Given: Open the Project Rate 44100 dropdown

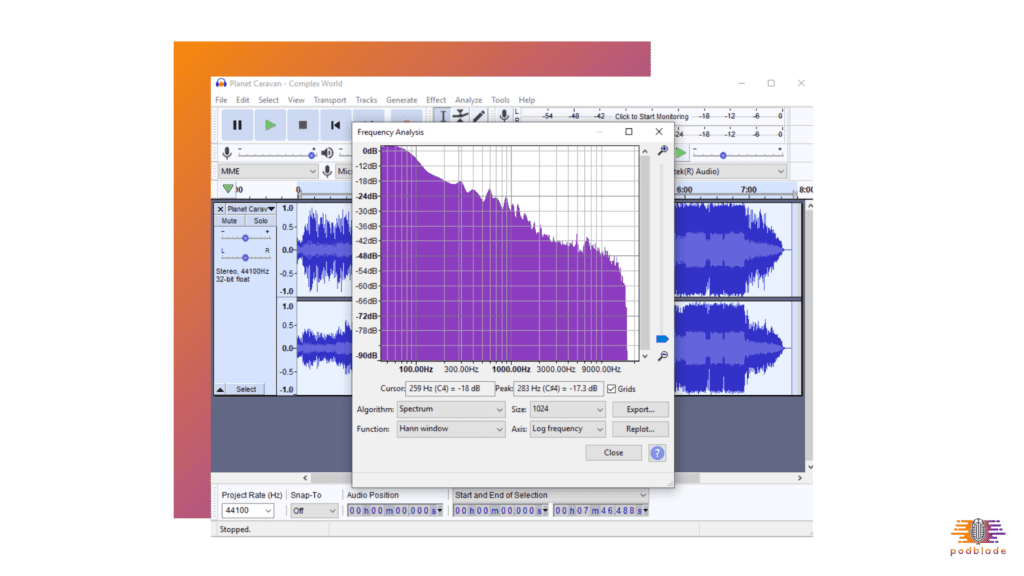Looking at the screenshot, I should [x=248, y=511].
